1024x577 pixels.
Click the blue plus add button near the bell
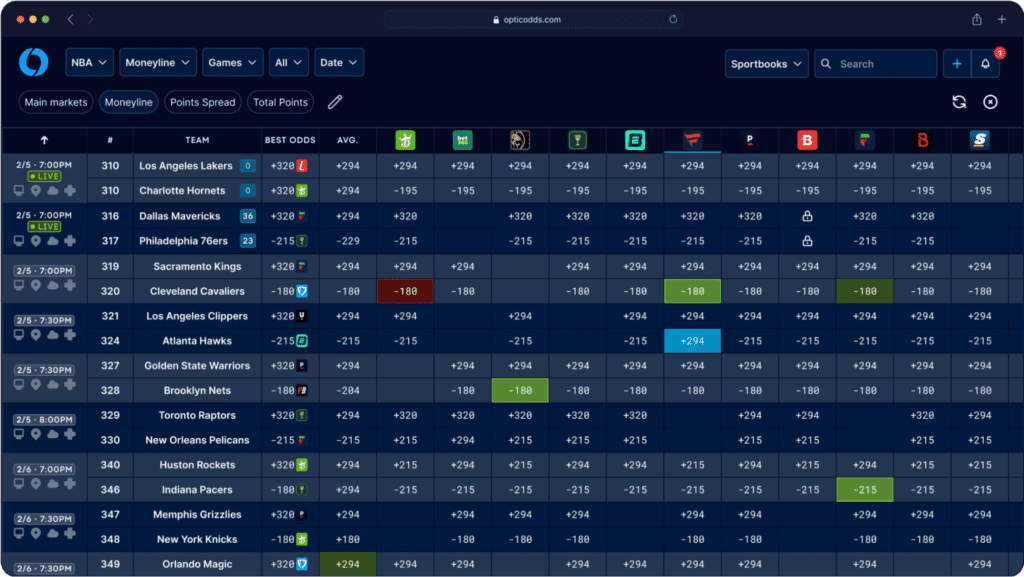tap(956, 62)
